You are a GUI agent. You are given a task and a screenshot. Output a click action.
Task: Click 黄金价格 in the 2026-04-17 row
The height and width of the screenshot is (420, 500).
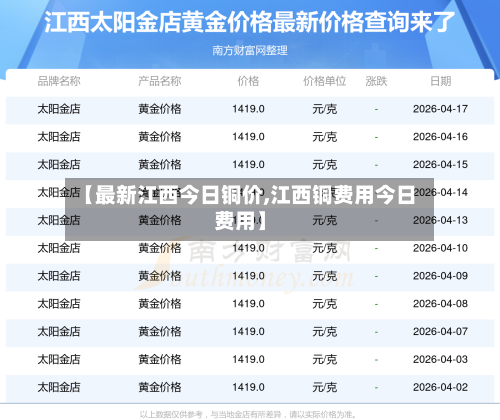[160, 109]
